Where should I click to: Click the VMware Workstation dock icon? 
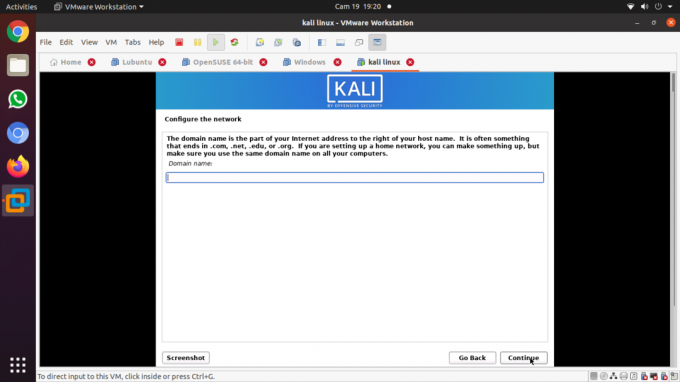point(18,200)
